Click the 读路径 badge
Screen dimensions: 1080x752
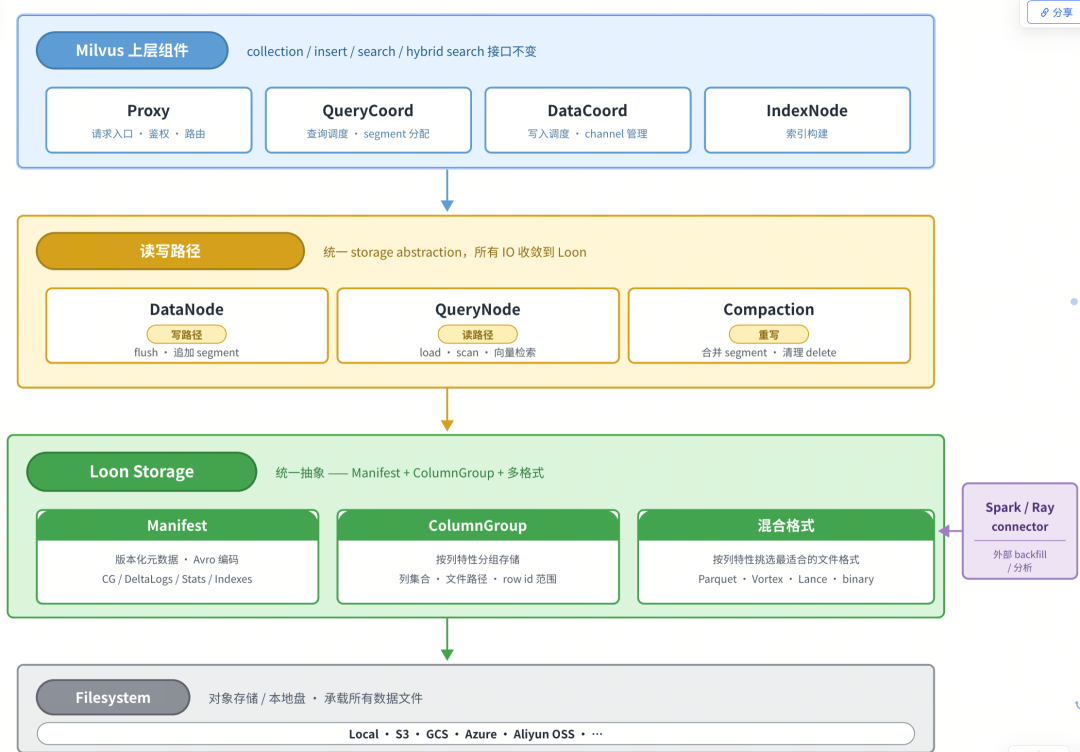pyautogui.click(x=478, y=335)
